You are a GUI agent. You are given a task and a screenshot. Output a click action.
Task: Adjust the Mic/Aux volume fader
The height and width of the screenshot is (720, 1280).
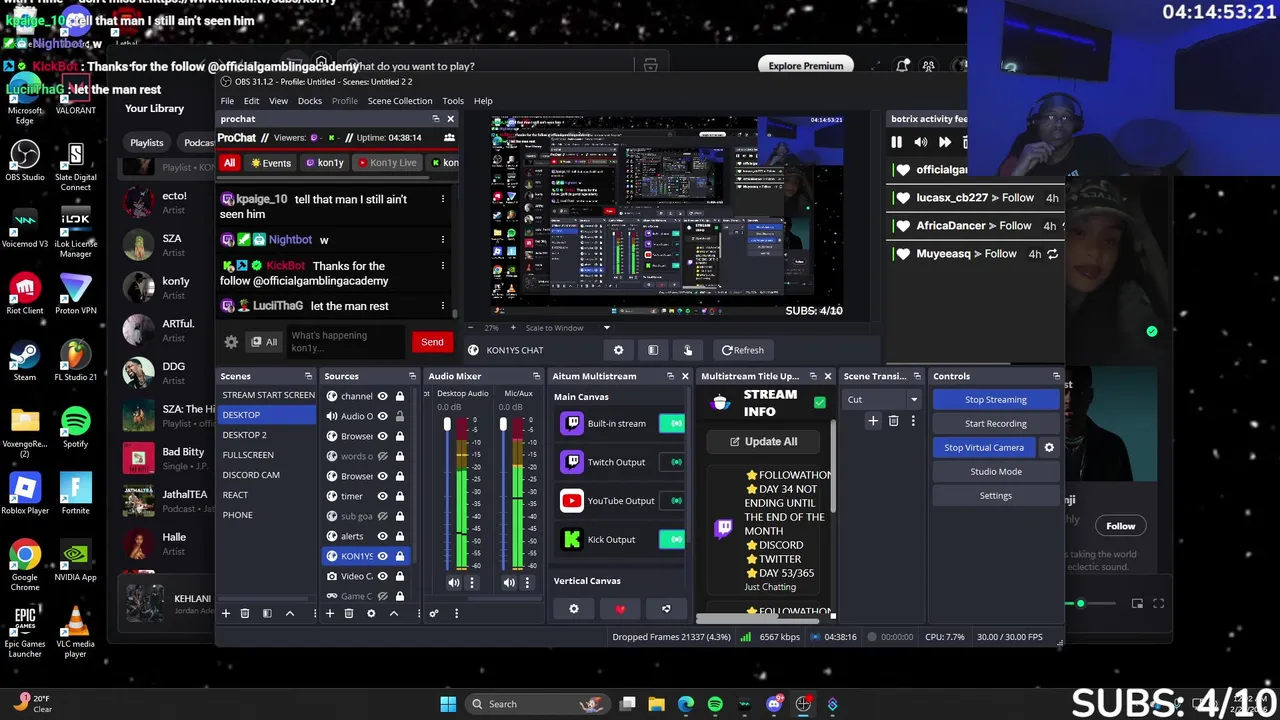503,424
